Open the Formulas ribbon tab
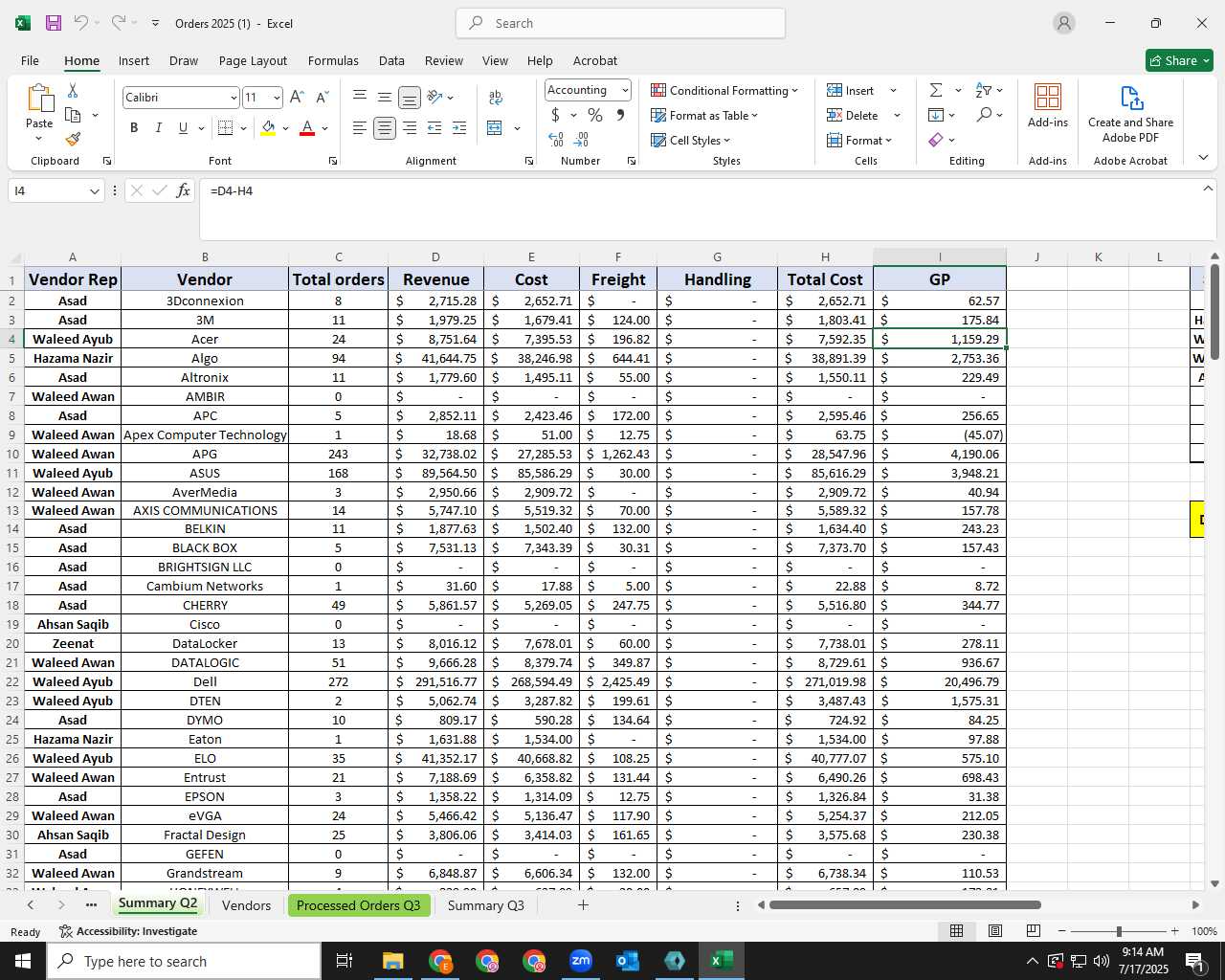The height and width of the screenshot is (980, 1225). (333, 60)
